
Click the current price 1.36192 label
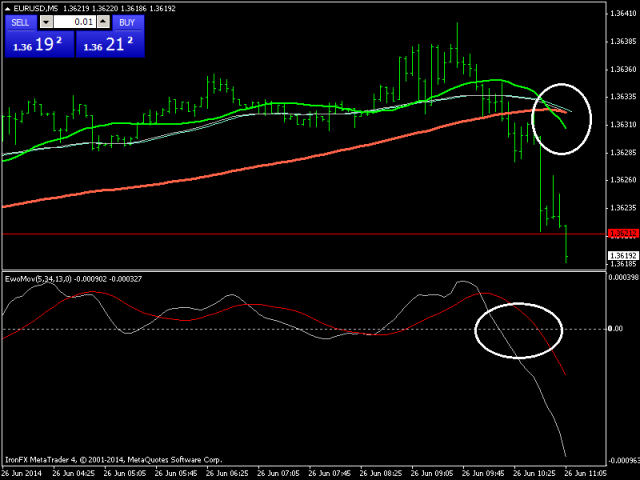point(620,255)
